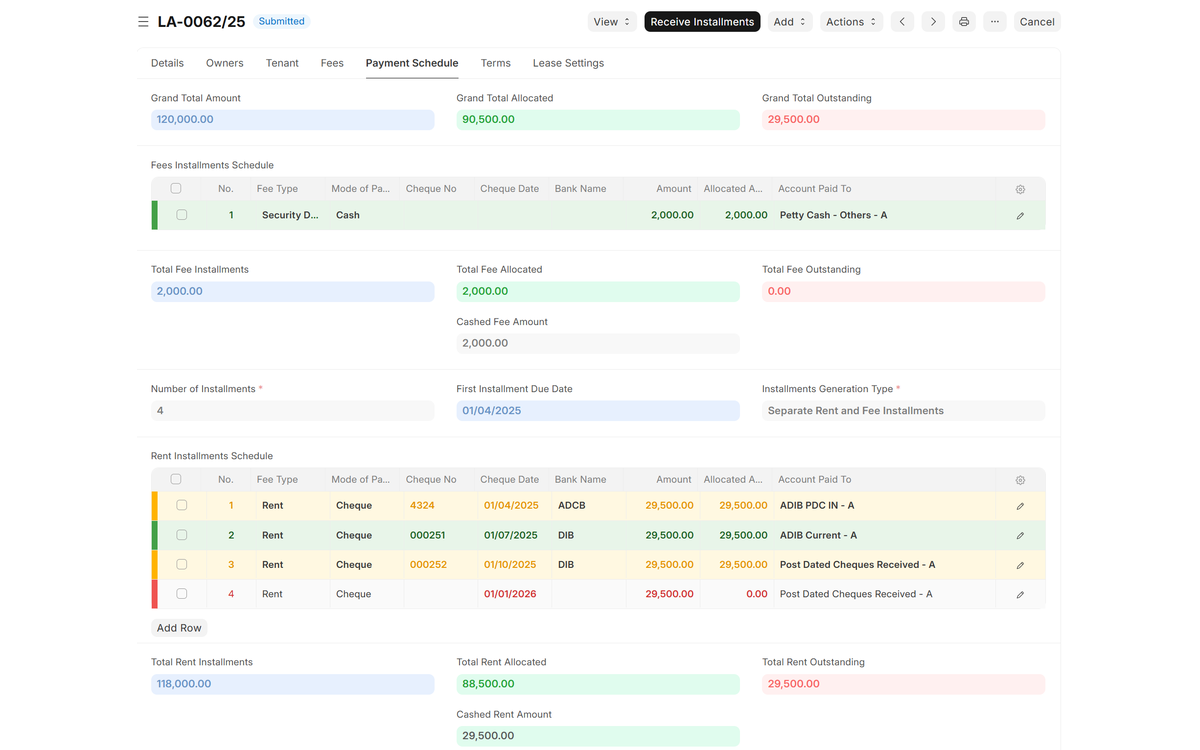Tick checkbox for rent installment 4
The height and width of the screenshot is (750, 1200).
181,594
